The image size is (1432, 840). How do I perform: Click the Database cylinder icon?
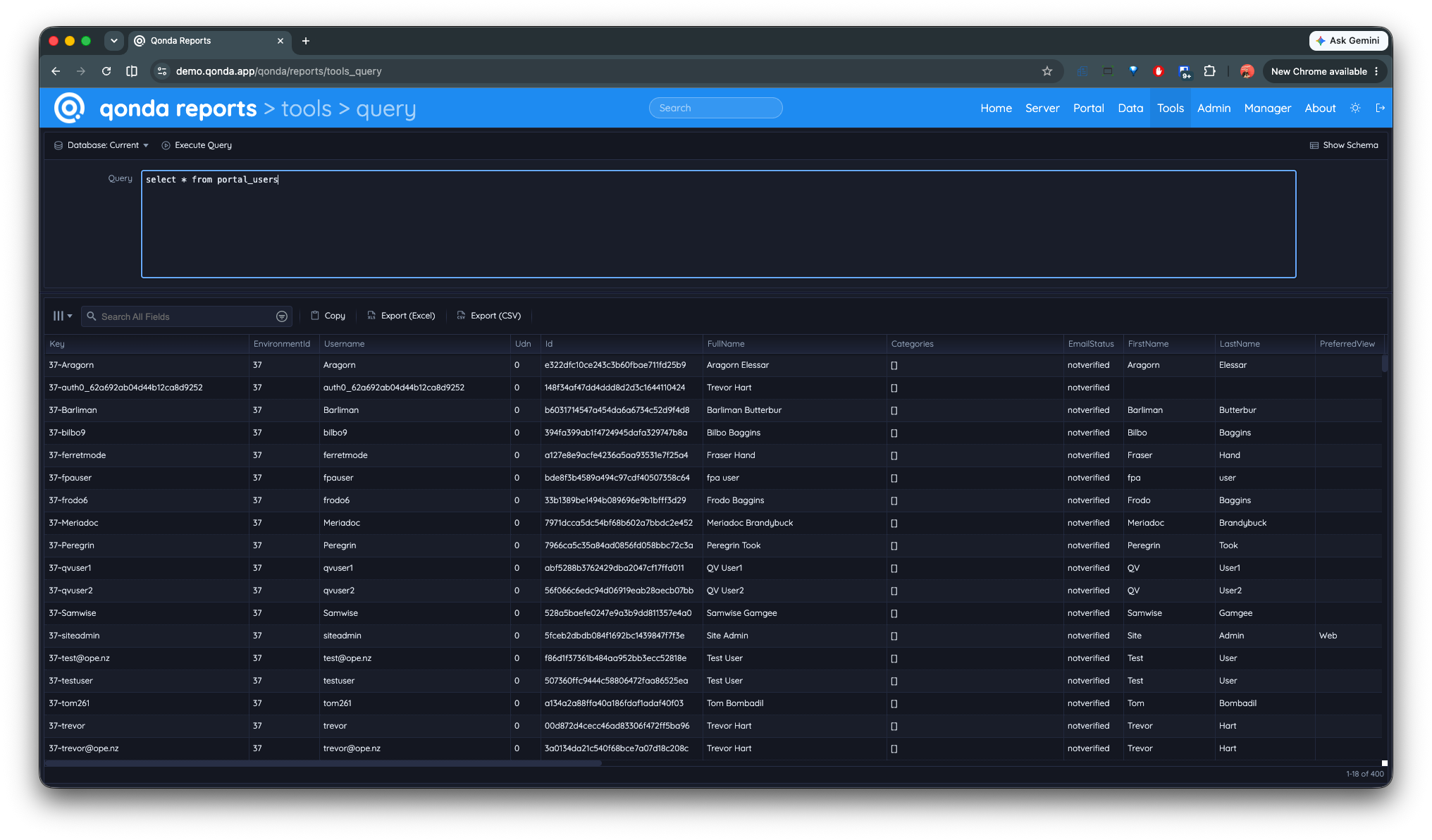coord(58,145)
